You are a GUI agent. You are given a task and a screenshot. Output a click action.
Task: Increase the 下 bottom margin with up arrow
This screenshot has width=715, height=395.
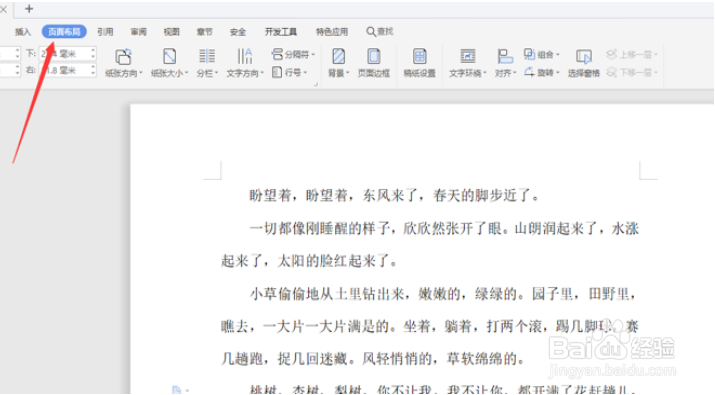pyautogui.click(x=93, y=51)
